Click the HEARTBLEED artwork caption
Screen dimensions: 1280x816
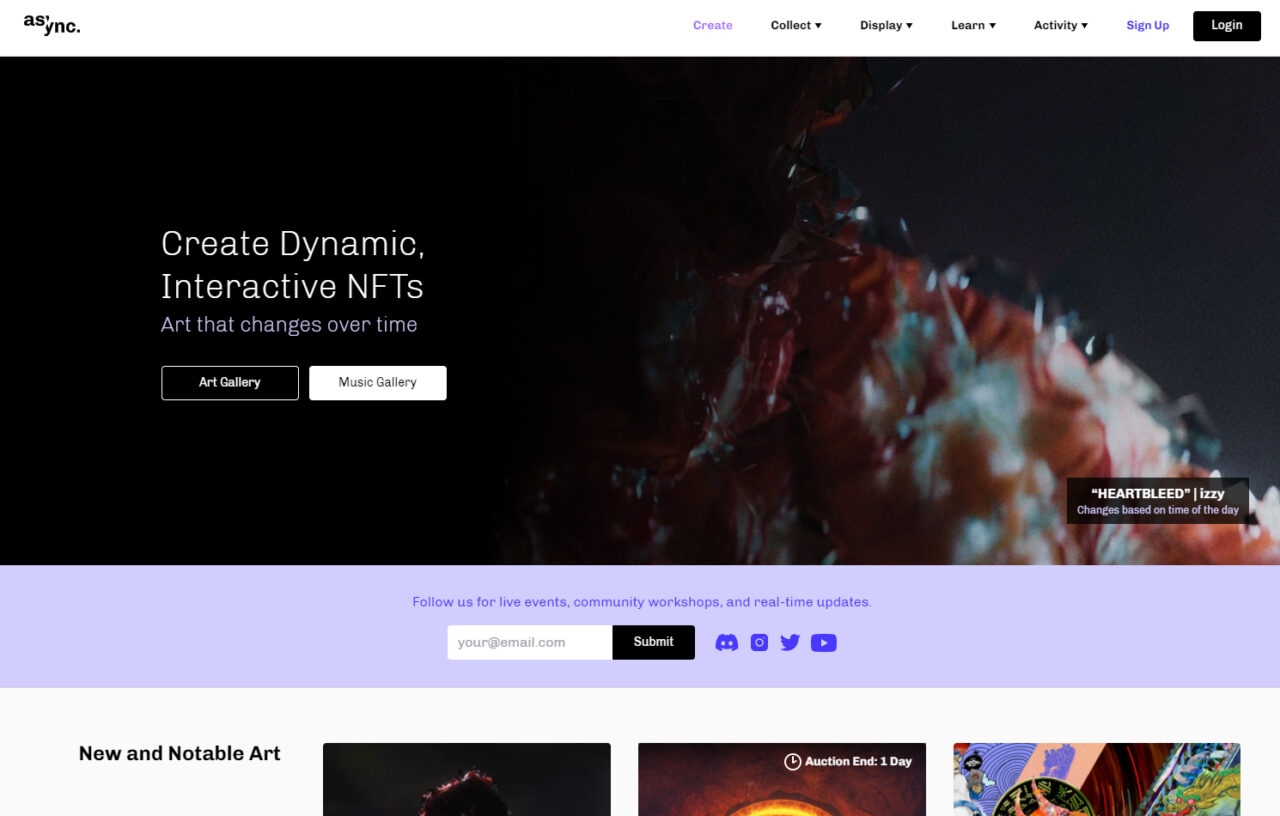(x=1157, y=501)
